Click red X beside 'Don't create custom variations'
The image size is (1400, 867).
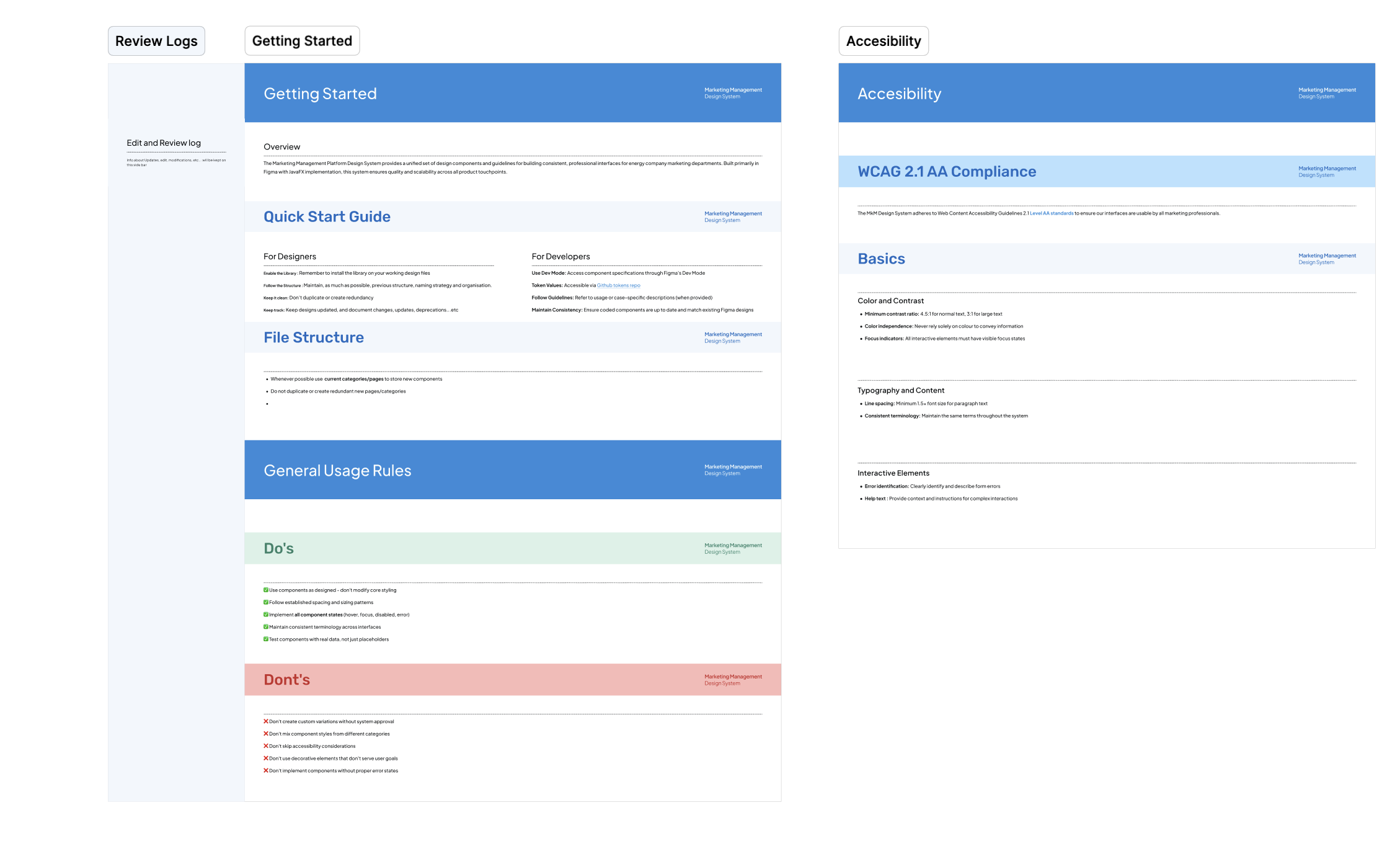[266, 721]
